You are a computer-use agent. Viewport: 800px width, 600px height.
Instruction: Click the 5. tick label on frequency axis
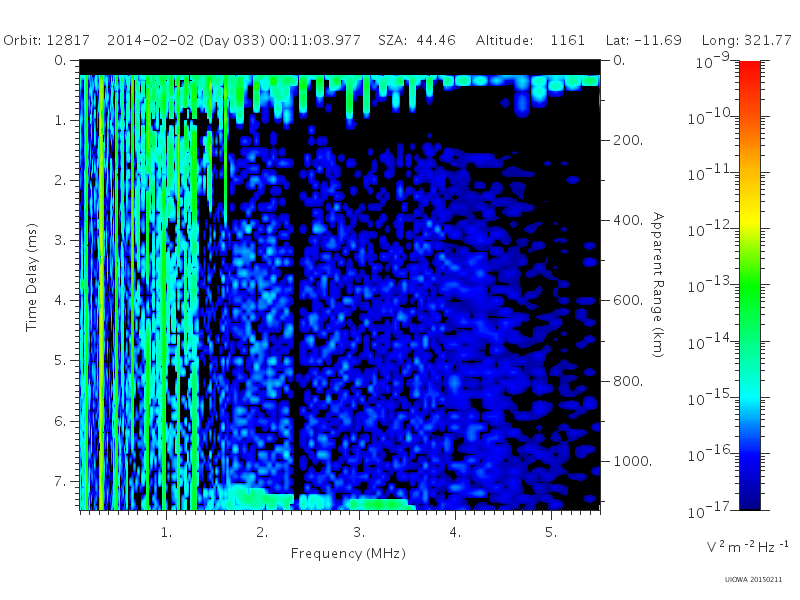tap(551, 532)
